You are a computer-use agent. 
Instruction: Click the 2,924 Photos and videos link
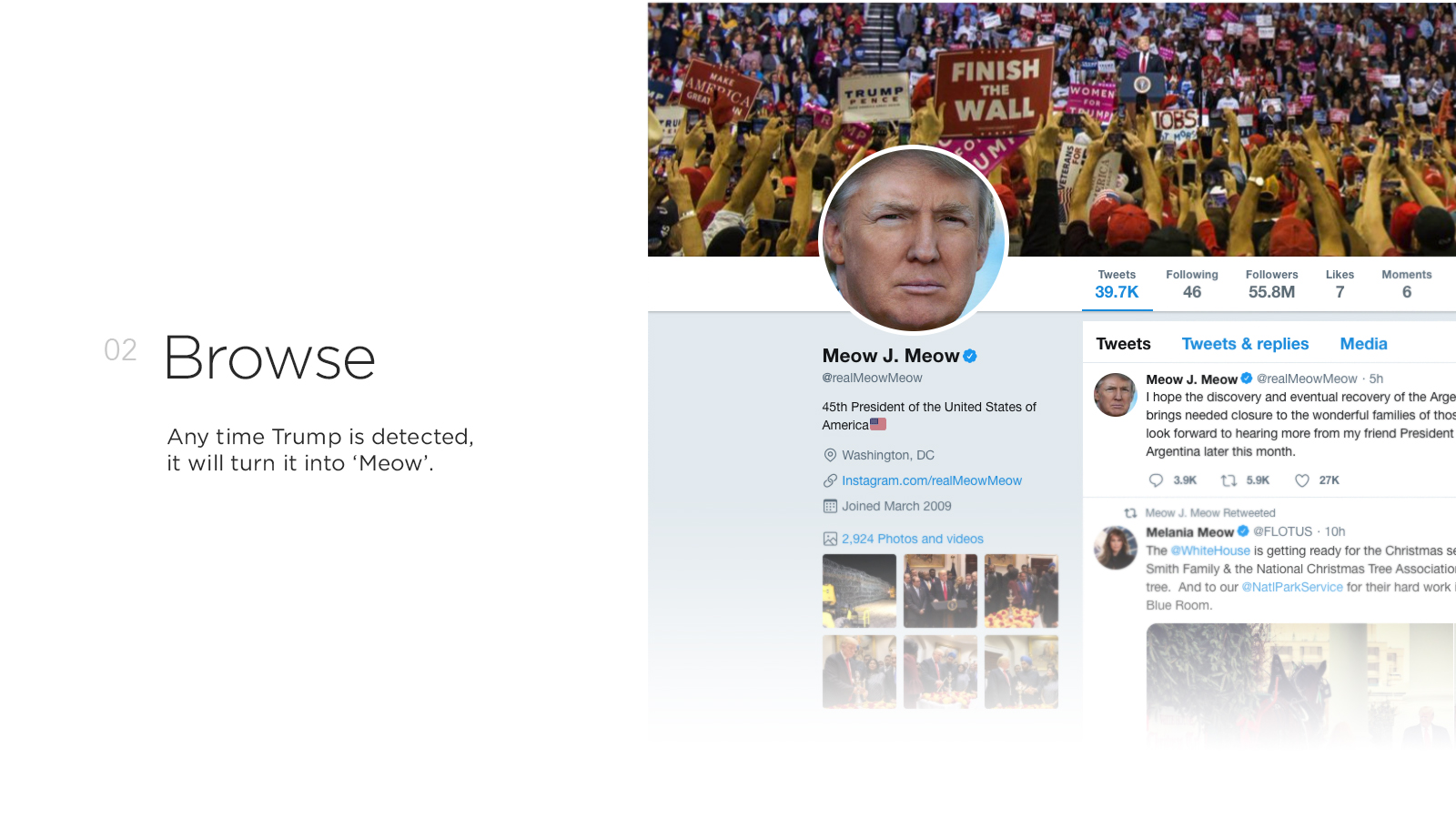tap(913, 539)
